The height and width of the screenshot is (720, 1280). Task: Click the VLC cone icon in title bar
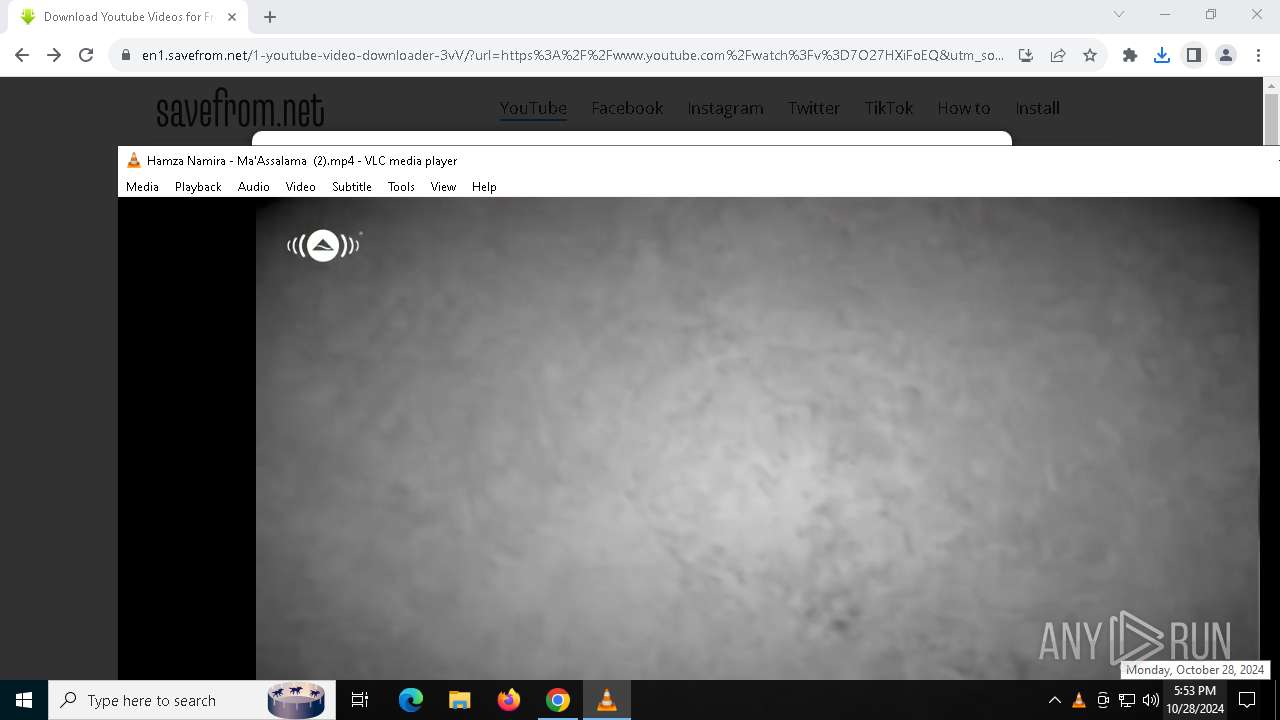(x=134, y=160)
